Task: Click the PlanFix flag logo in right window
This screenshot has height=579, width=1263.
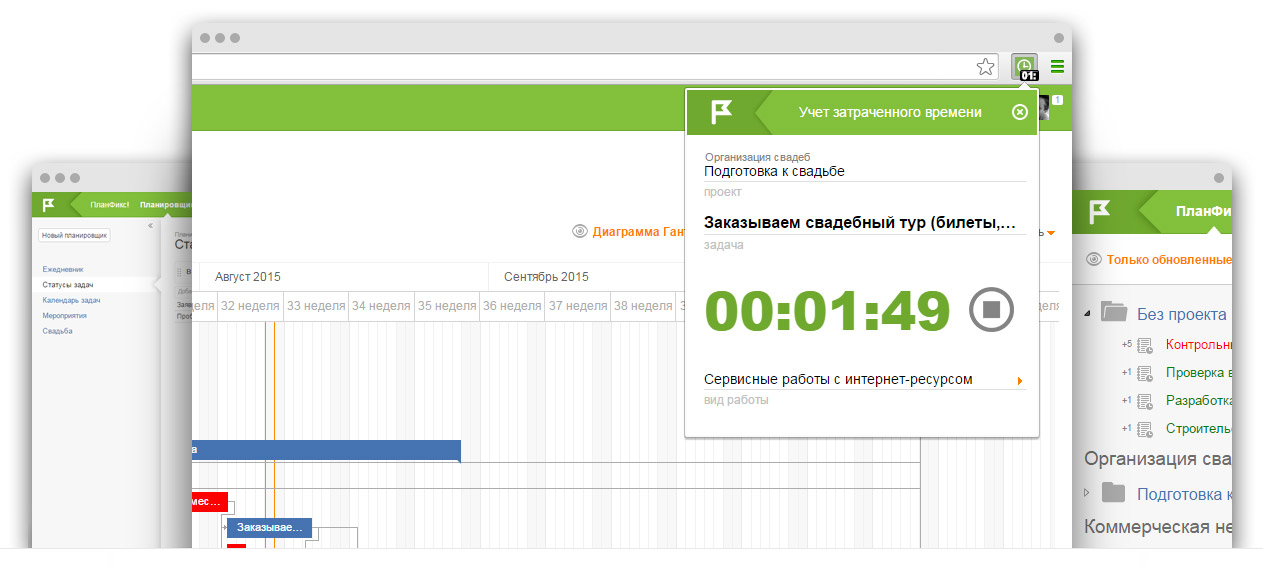Action: (x=1099, y=212)
